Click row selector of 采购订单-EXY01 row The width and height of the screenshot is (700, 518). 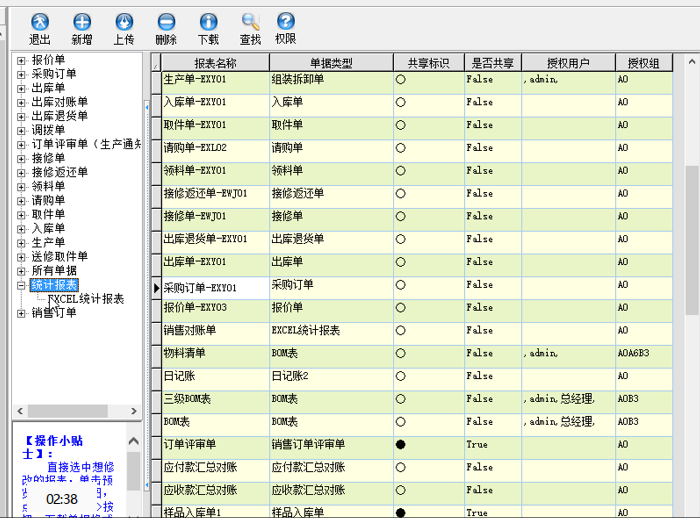pos(156,288)
